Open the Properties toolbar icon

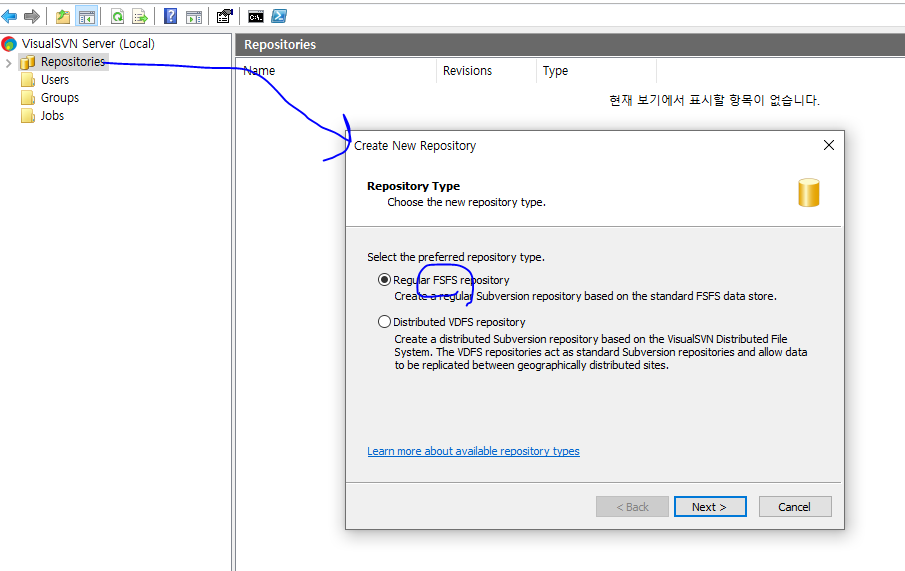point(225,16)
